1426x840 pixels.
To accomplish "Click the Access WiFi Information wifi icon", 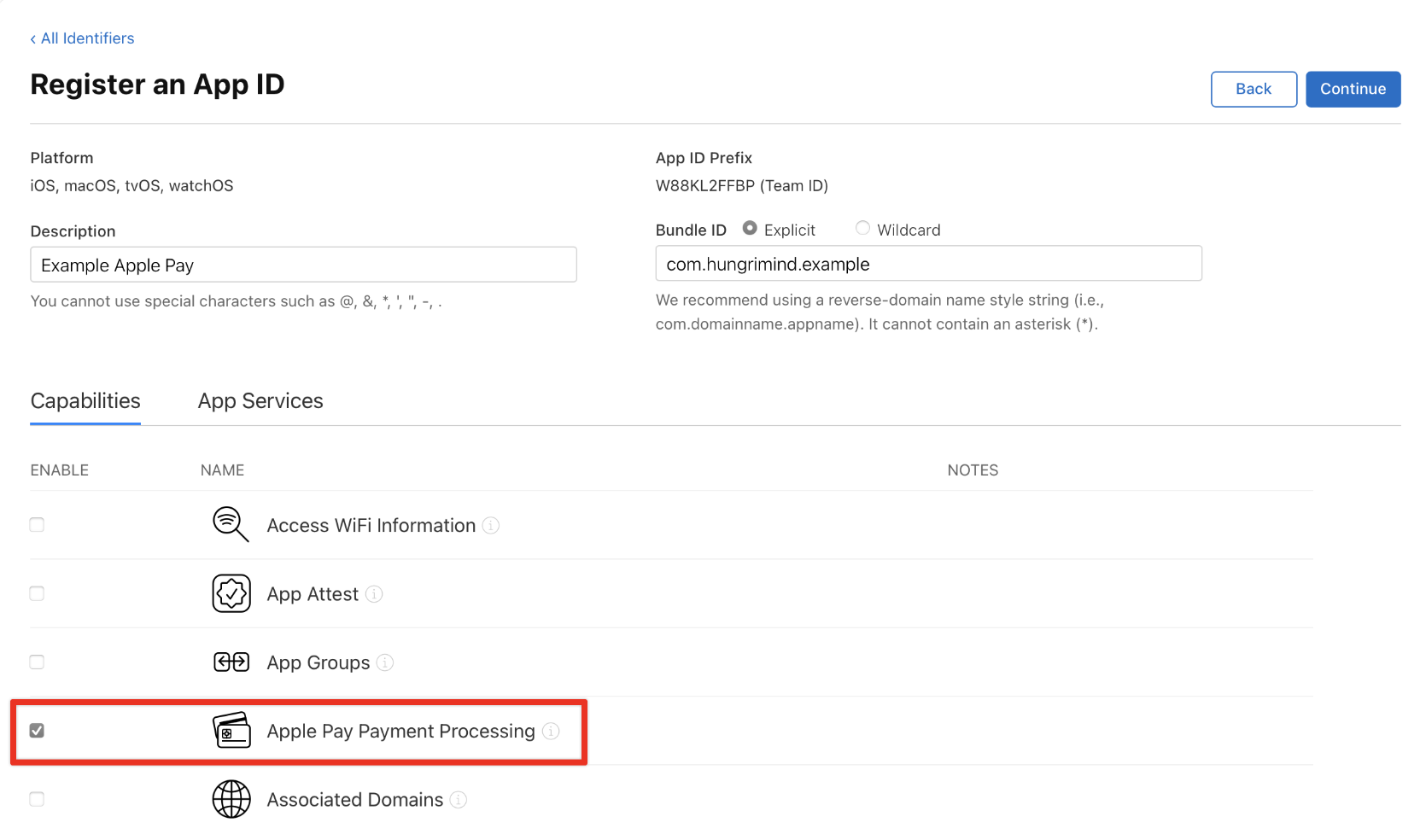I will (230, 524).
